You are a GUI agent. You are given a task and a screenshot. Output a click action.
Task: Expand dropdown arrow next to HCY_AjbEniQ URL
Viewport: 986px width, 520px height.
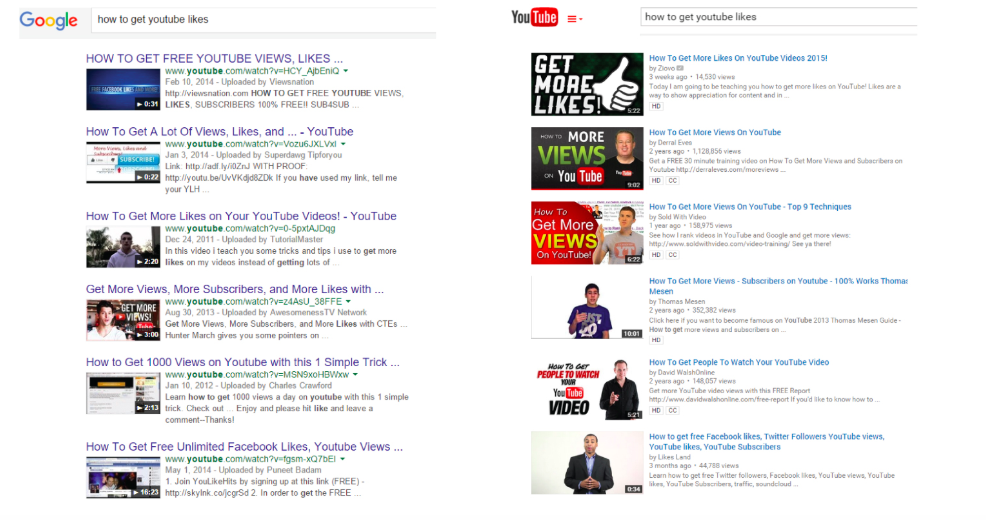pos(346,71)
